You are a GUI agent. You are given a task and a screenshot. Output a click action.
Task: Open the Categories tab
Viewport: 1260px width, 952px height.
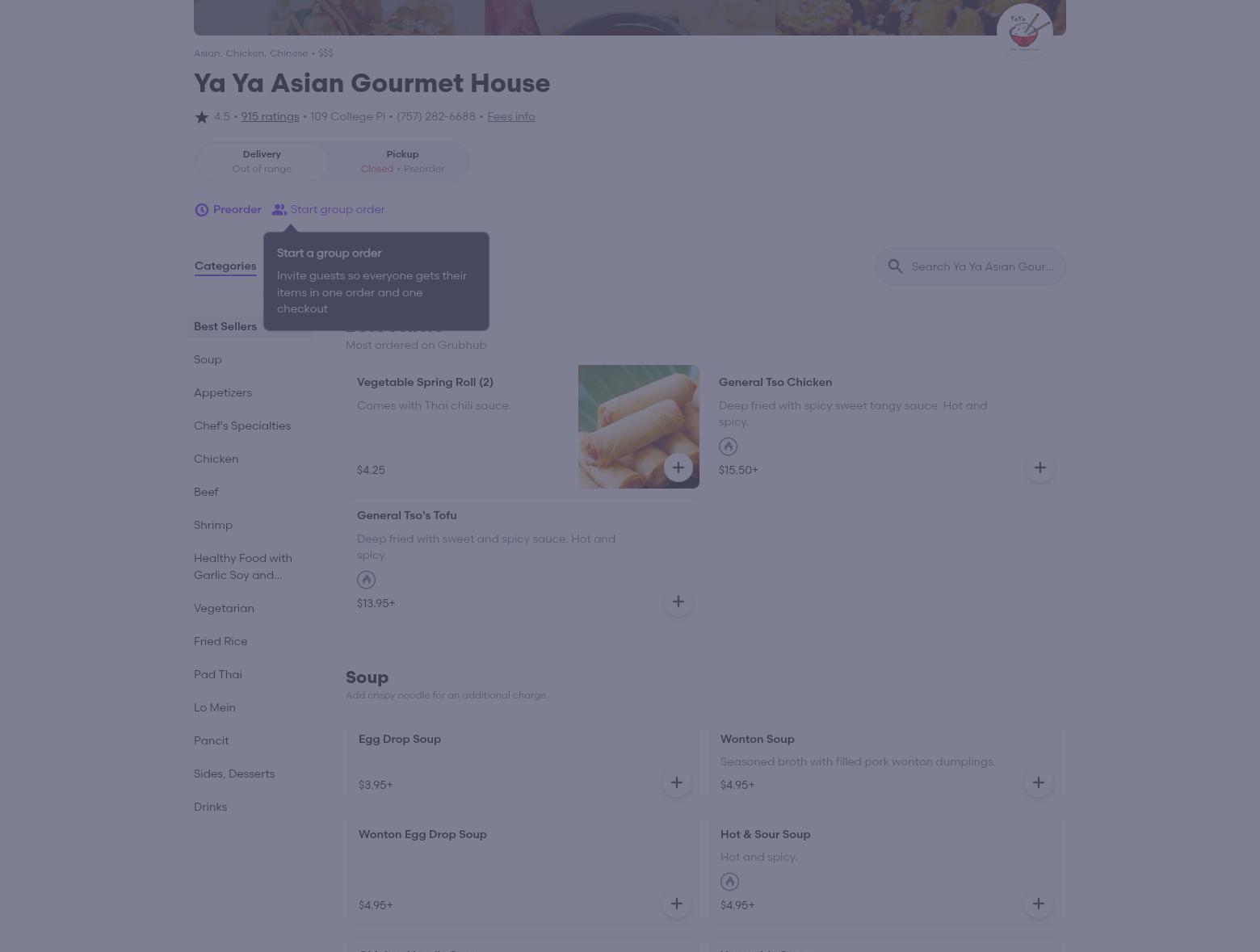tap(225, 266)
